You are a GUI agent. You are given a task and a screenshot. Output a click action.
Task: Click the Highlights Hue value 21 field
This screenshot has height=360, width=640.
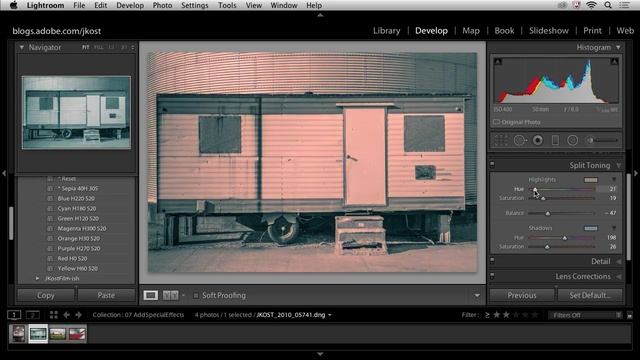point(608,189)
